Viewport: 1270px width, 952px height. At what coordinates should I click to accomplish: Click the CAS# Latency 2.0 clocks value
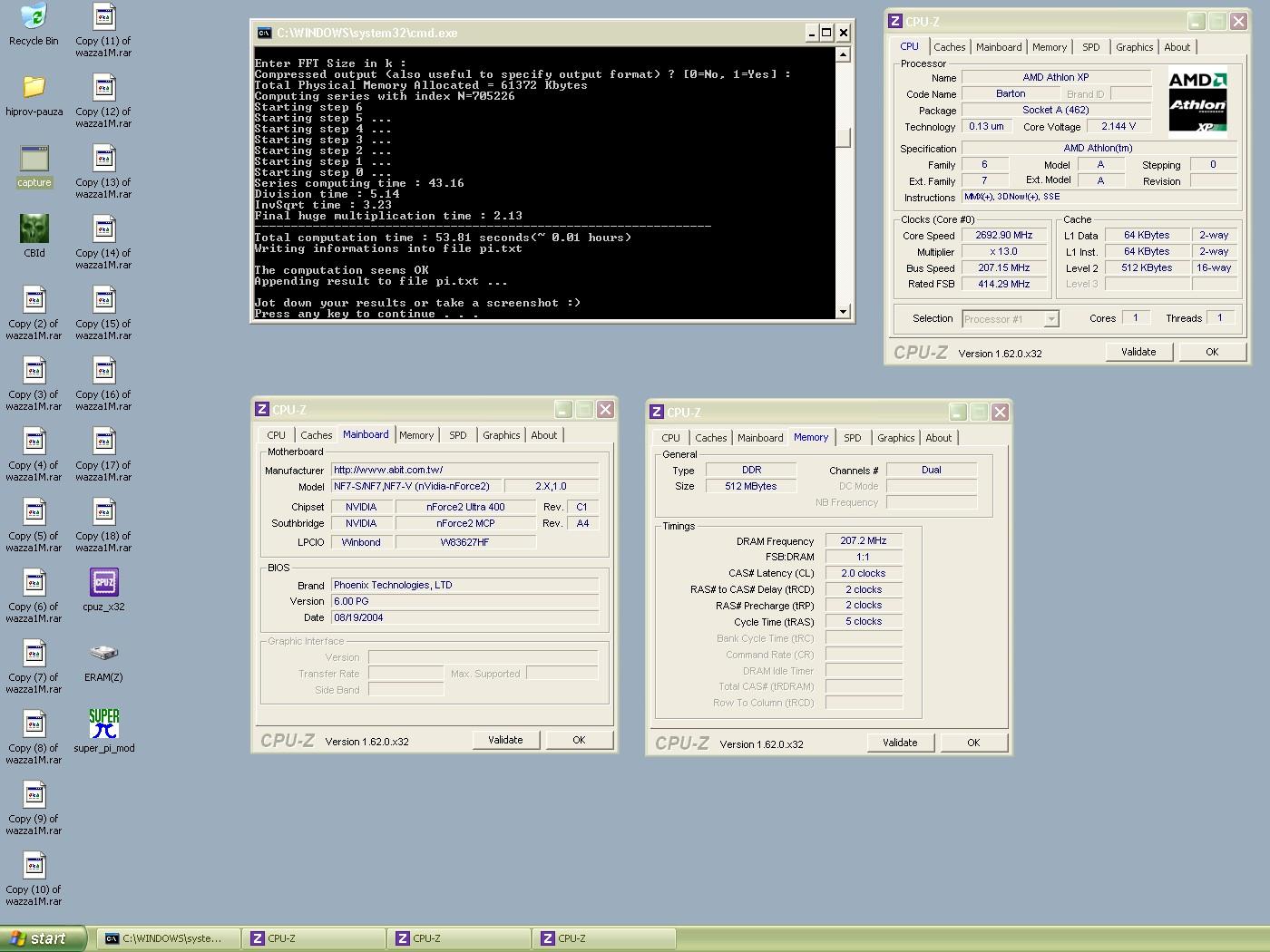pyautogui.click(x=863, y=573)
